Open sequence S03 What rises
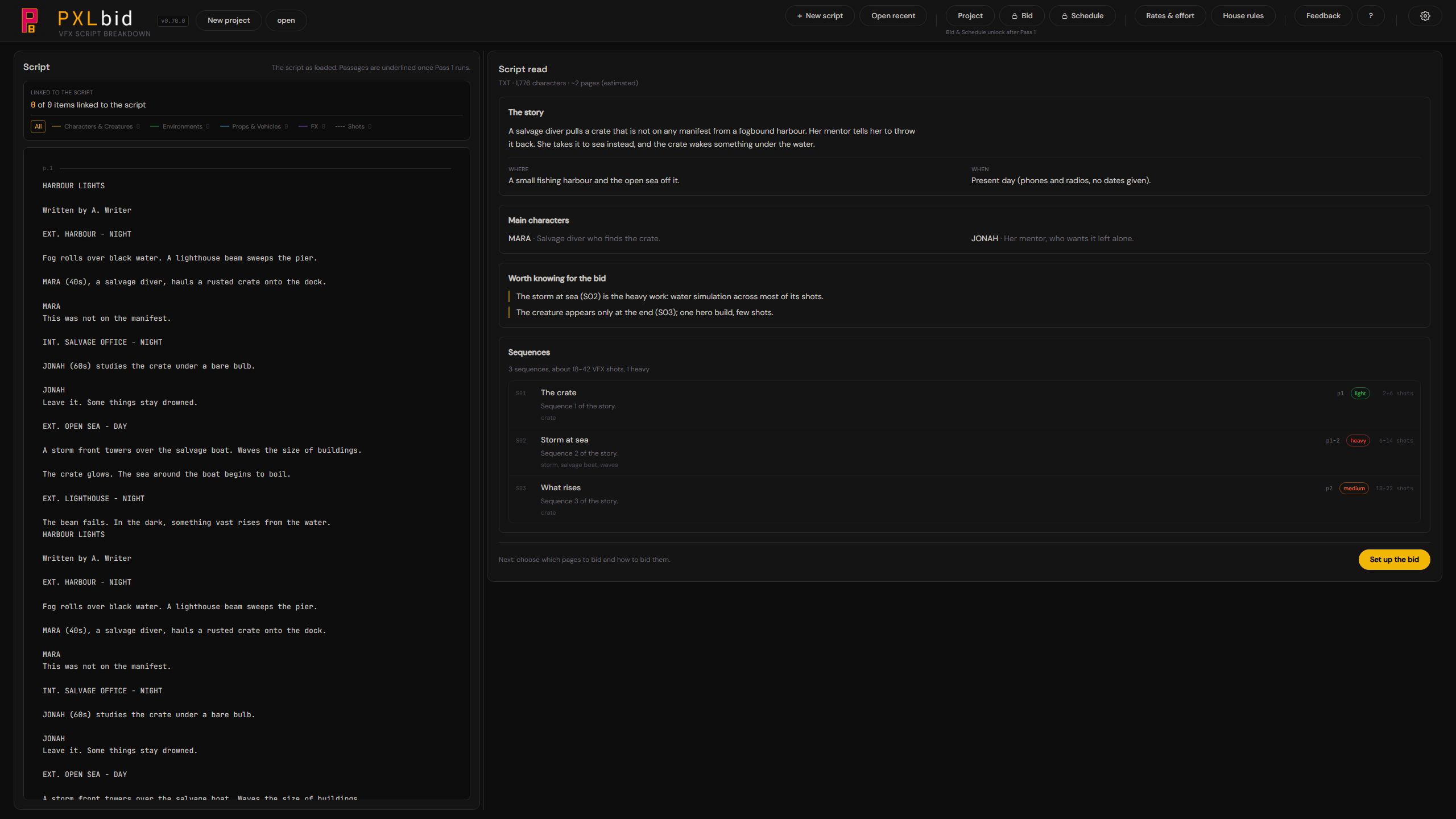 click(x=964, y=499)
